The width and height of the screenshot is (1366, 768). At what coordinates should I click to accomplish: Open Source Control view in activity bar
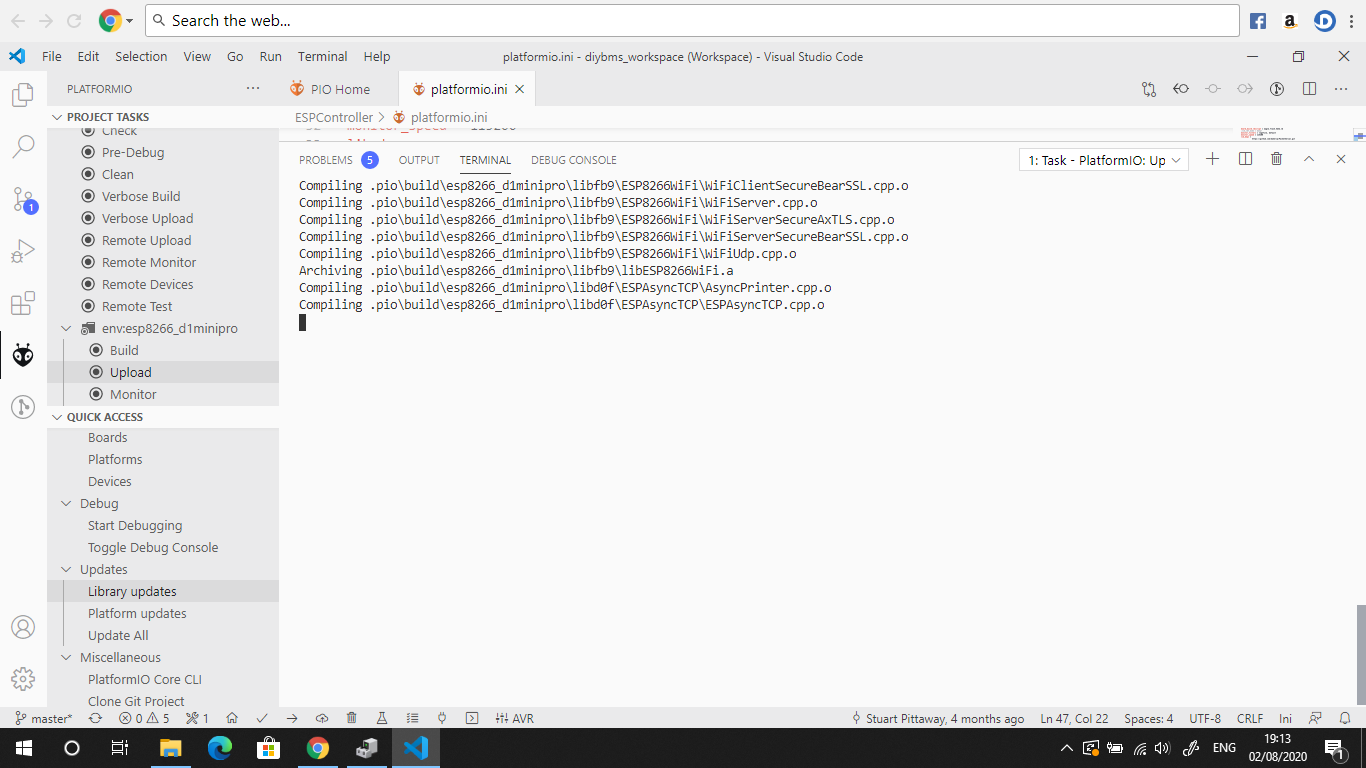(x=23, y=198)
